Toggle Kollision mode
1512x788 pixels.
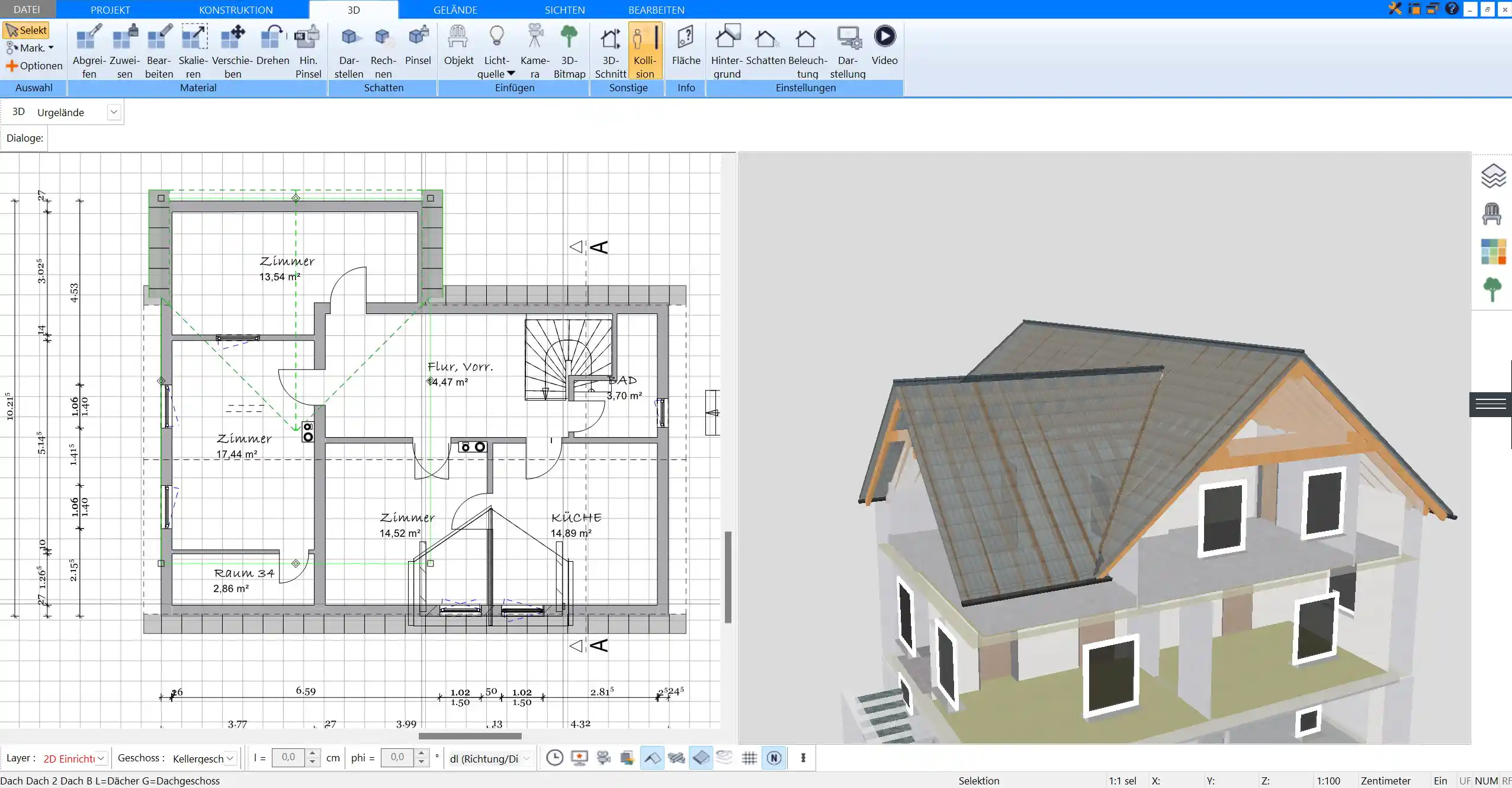(645, 51)
